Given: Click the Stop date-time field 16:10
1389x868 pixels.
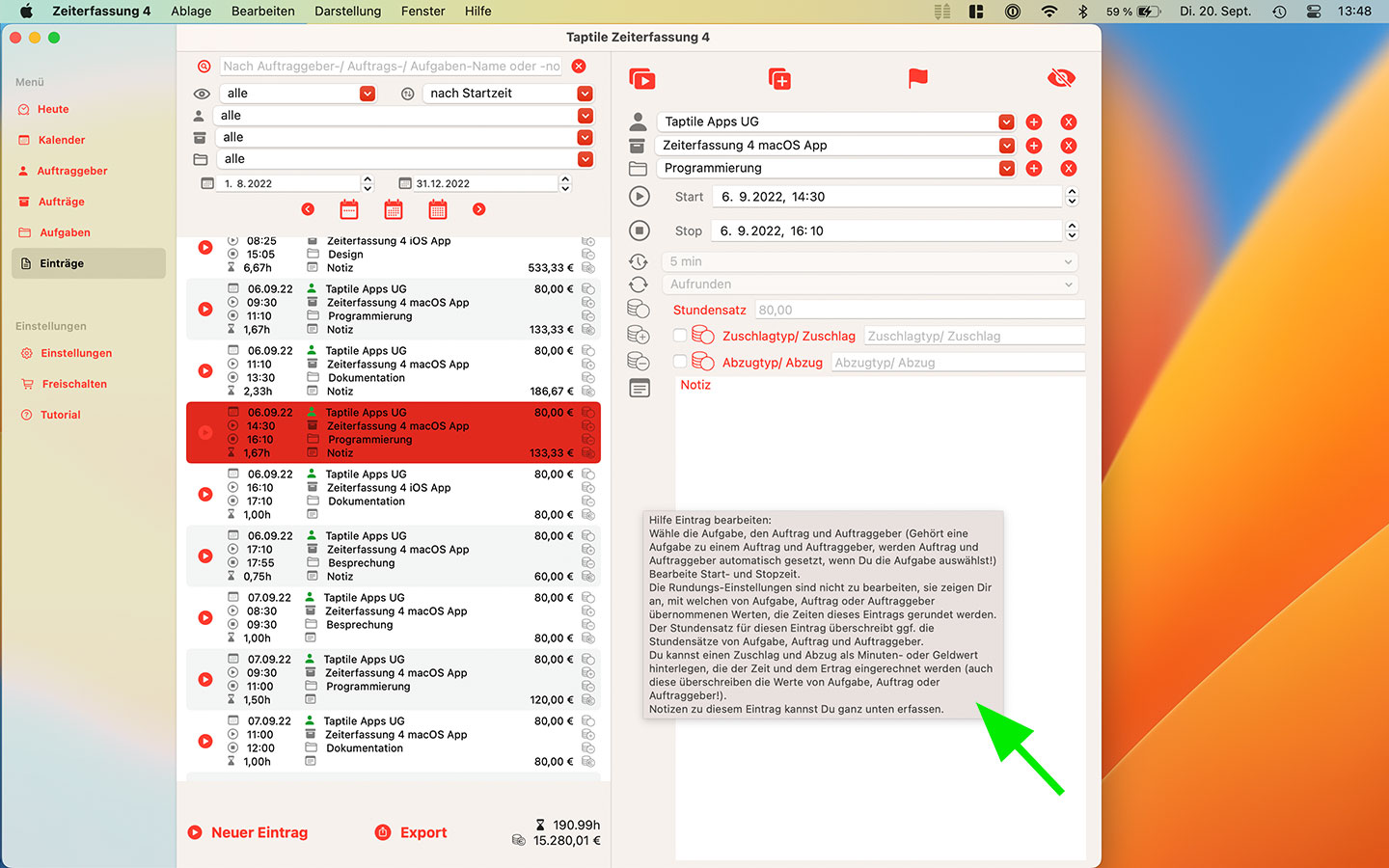Looking at the screenshot, I should (887, 231).
